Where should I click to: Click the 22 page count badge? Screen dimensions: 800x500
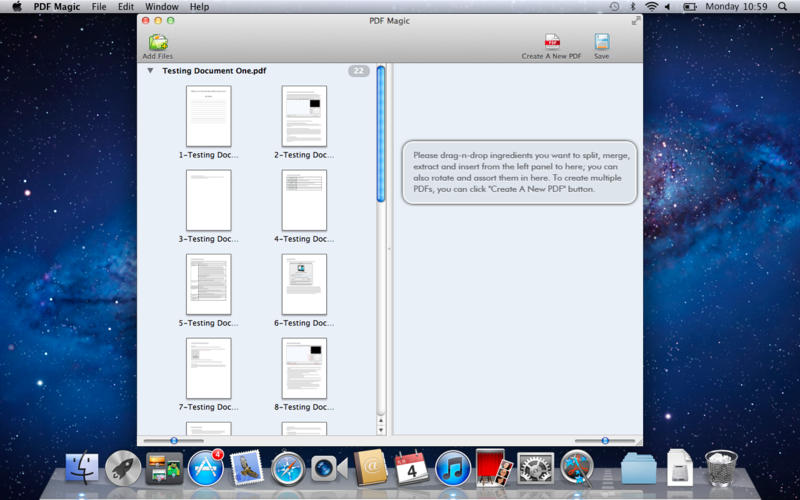click(x=359, y=71)
